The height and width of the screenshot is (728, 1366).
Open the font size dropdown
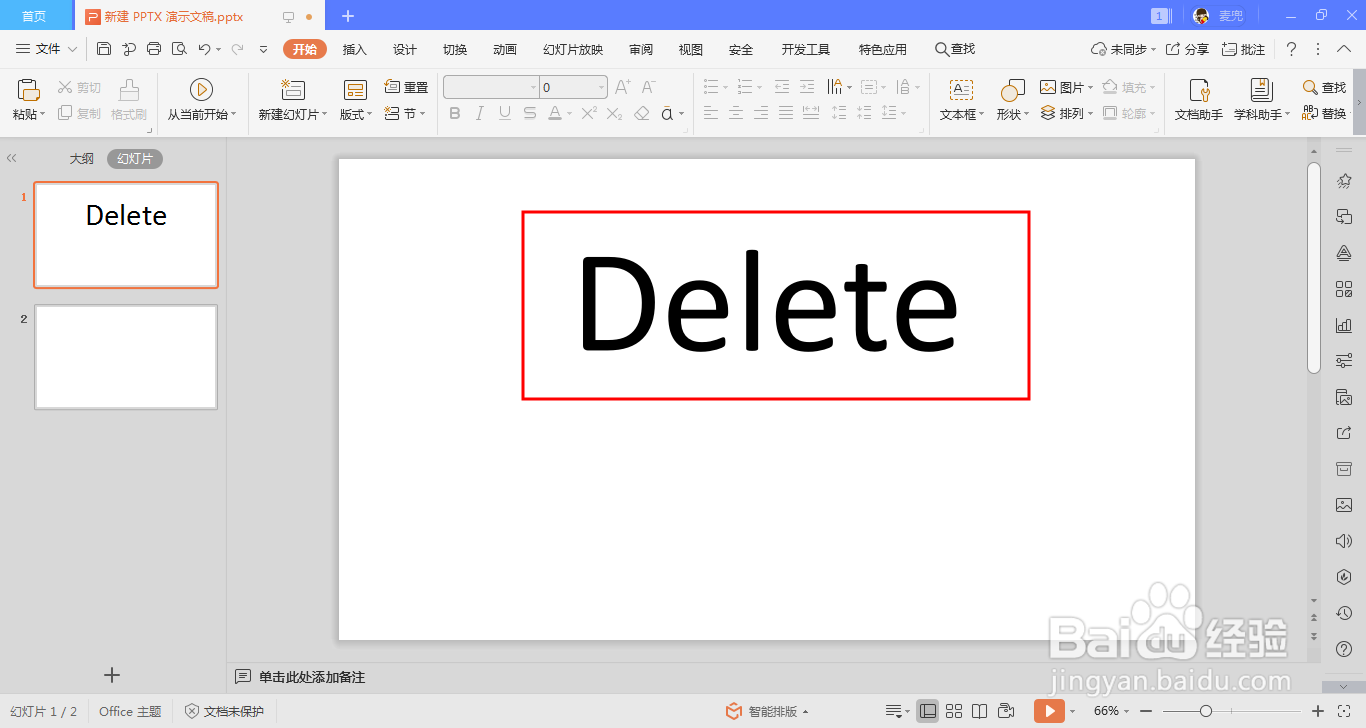point(601,87)
